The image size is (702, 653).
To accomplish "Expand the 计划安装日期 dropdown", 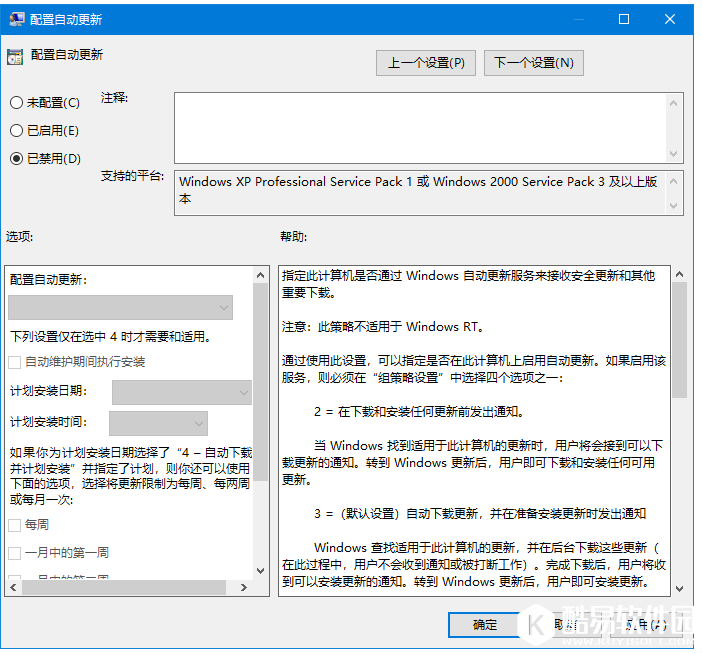I will point(182,393).
